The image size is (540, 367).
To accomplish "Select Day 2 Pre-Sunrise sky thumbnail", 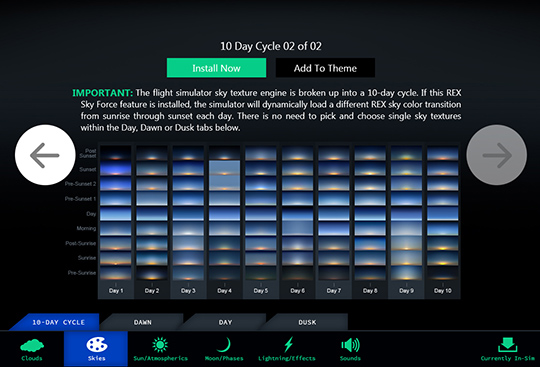I will [152, 273].
